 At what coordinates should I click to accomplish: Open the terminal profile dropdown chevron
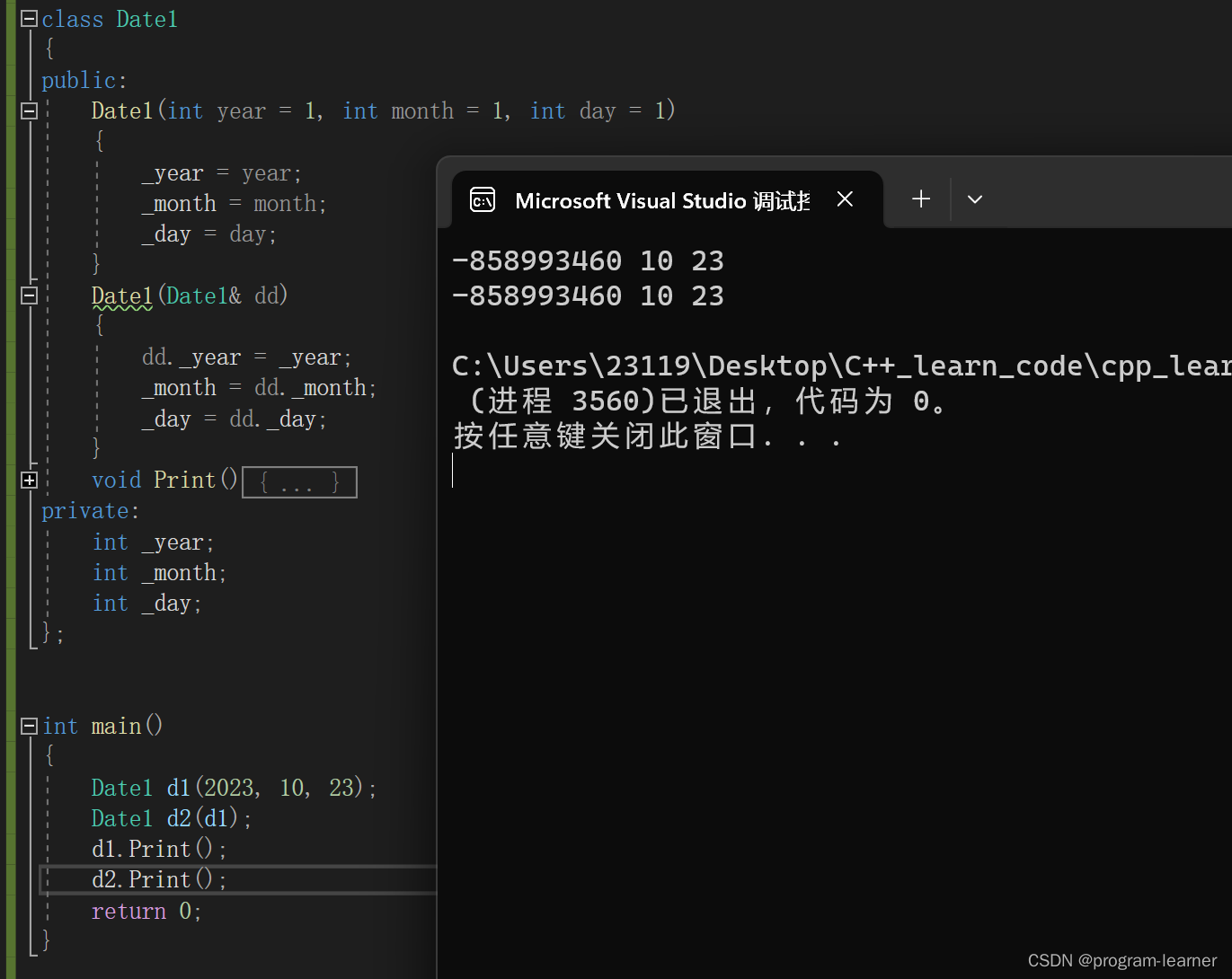click(975, 199)
